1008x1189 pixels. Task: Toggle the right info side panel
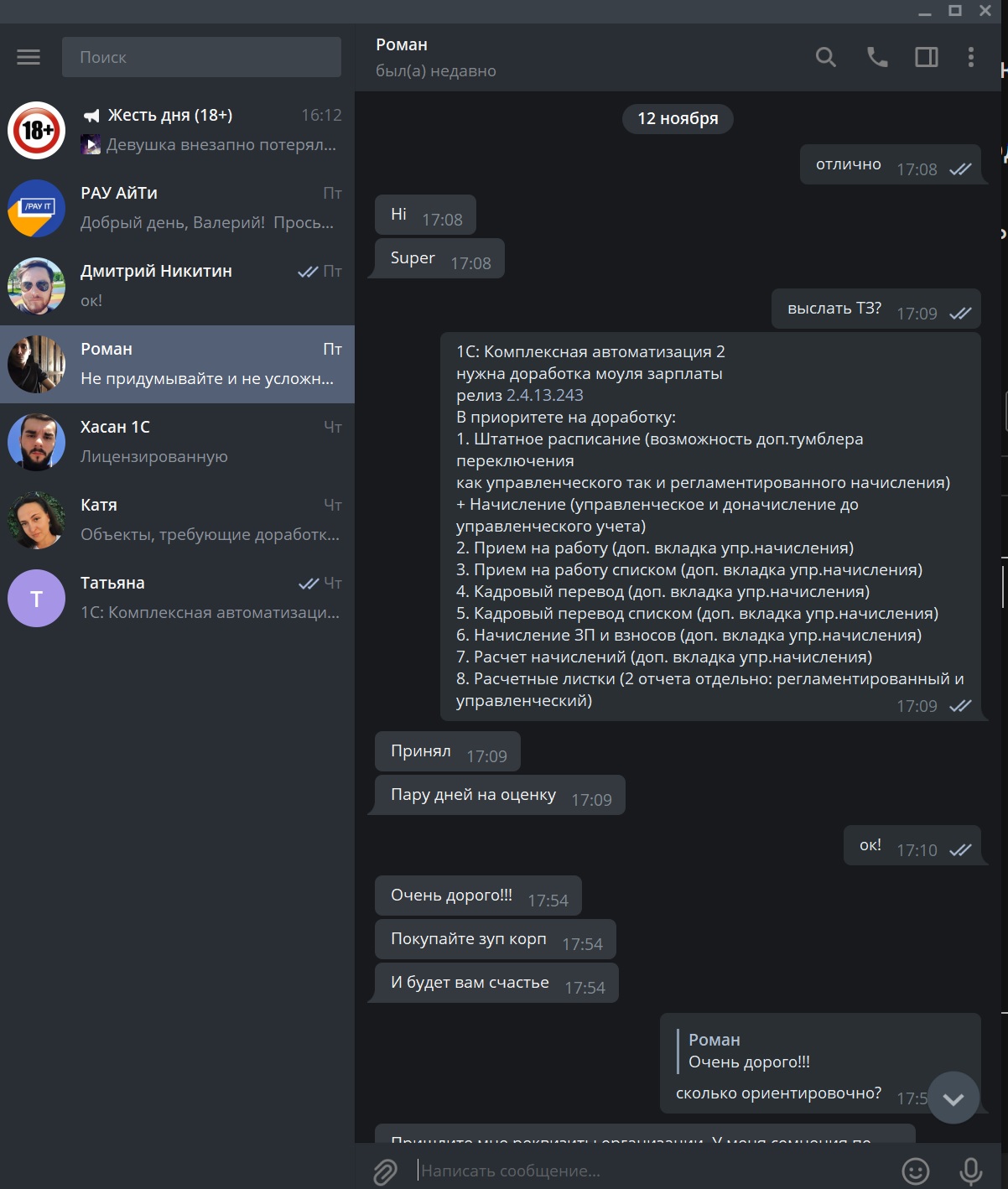click(927, 57)
